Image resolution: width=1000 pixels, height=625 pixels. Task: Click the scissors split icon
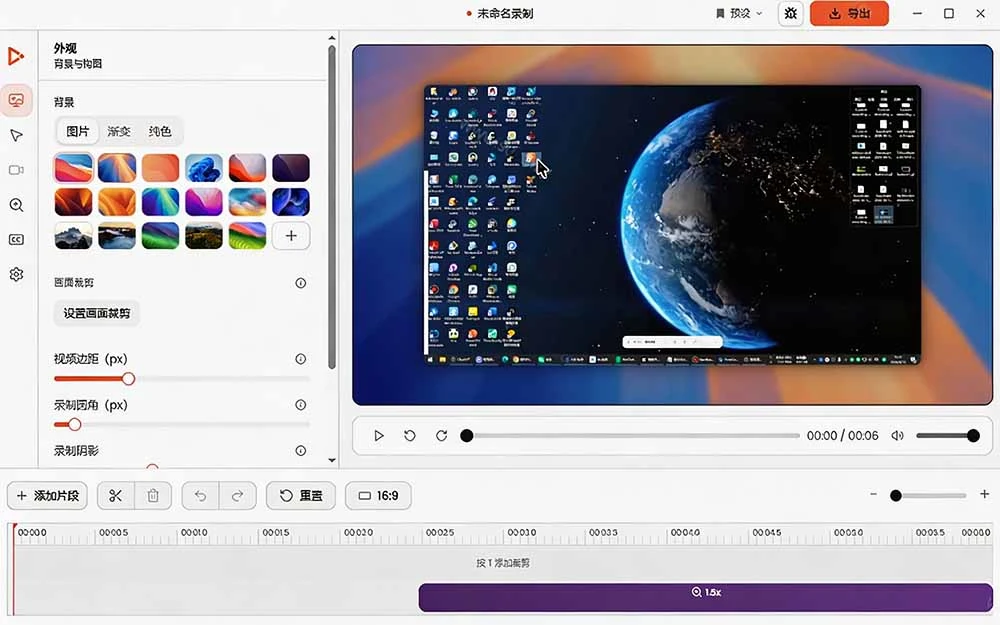(115, 496)
